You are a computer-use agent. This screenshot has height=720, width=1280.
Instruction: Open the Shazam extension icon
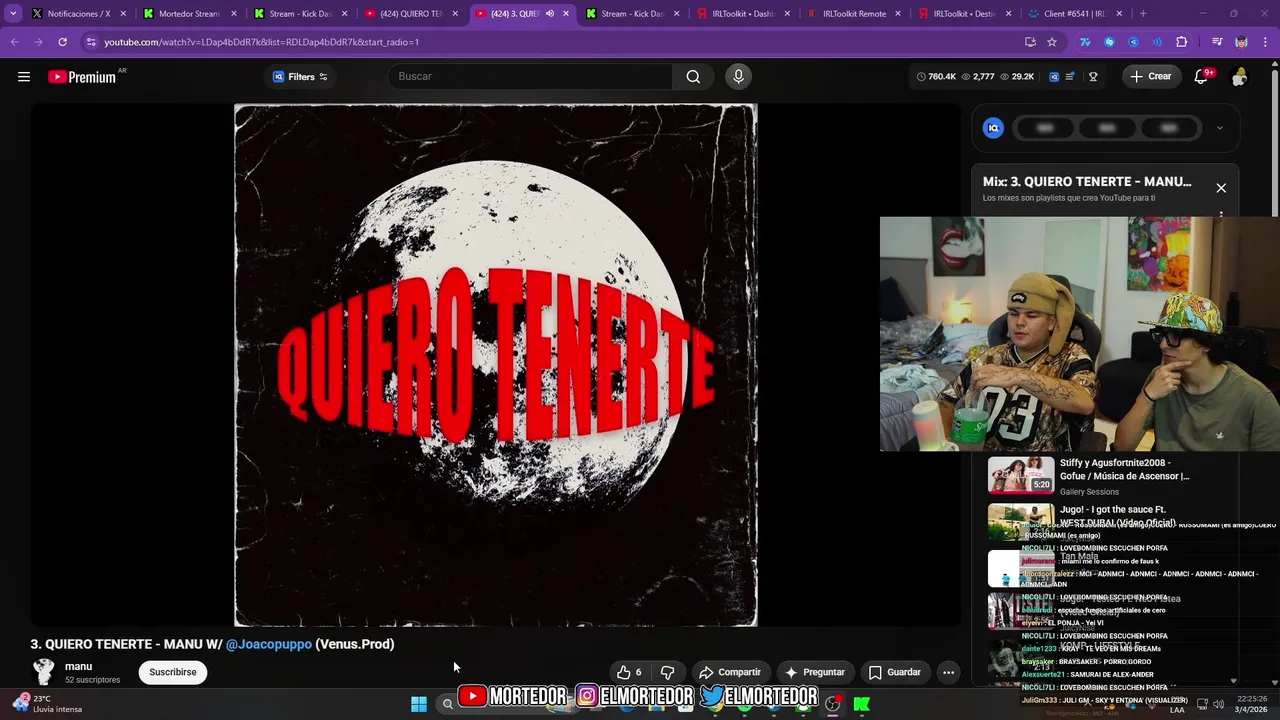click(x=1109, y=42)
